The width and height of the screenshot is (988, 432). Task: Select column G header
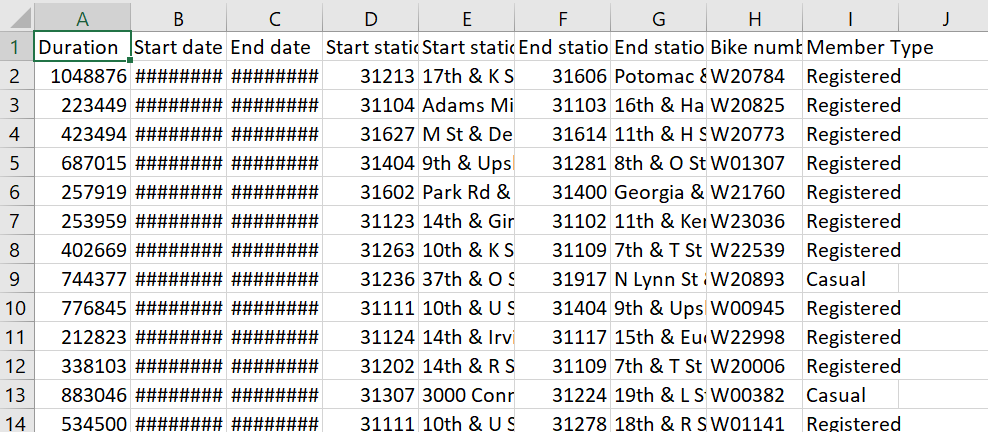coord(658,16)
